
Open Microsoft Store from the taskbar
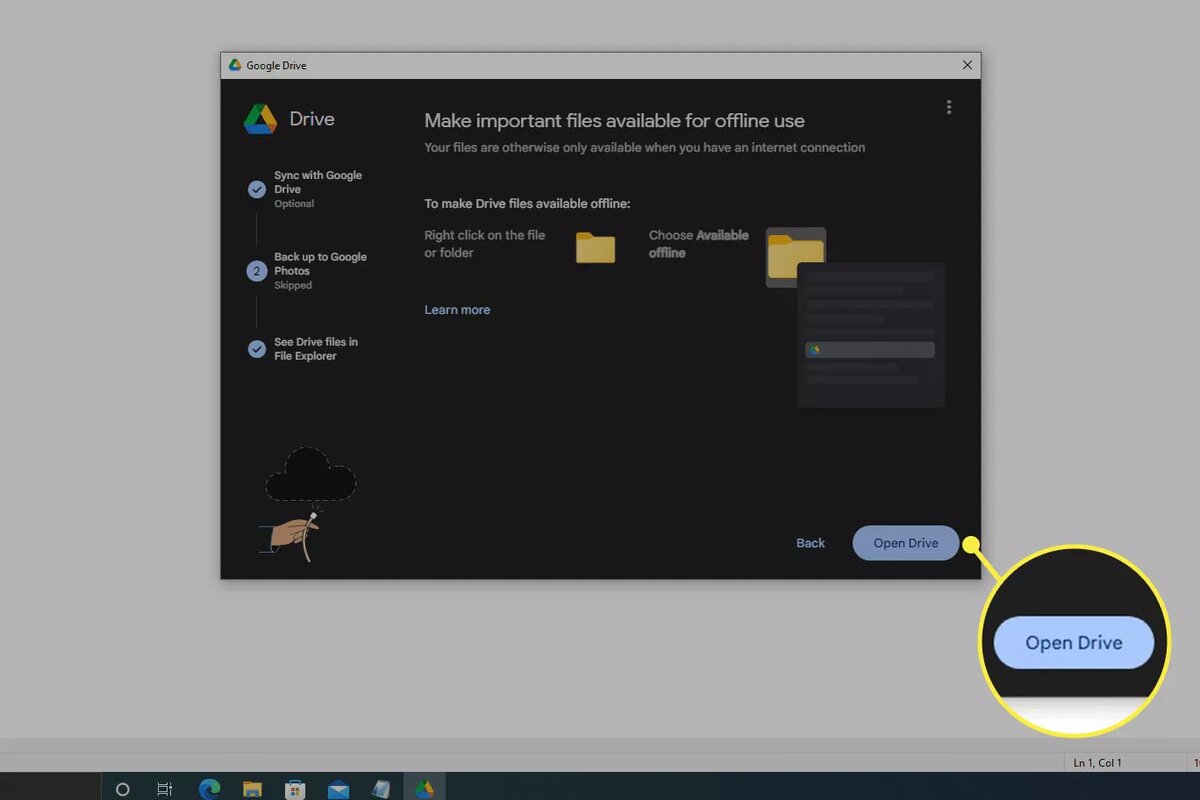(295, 789)
